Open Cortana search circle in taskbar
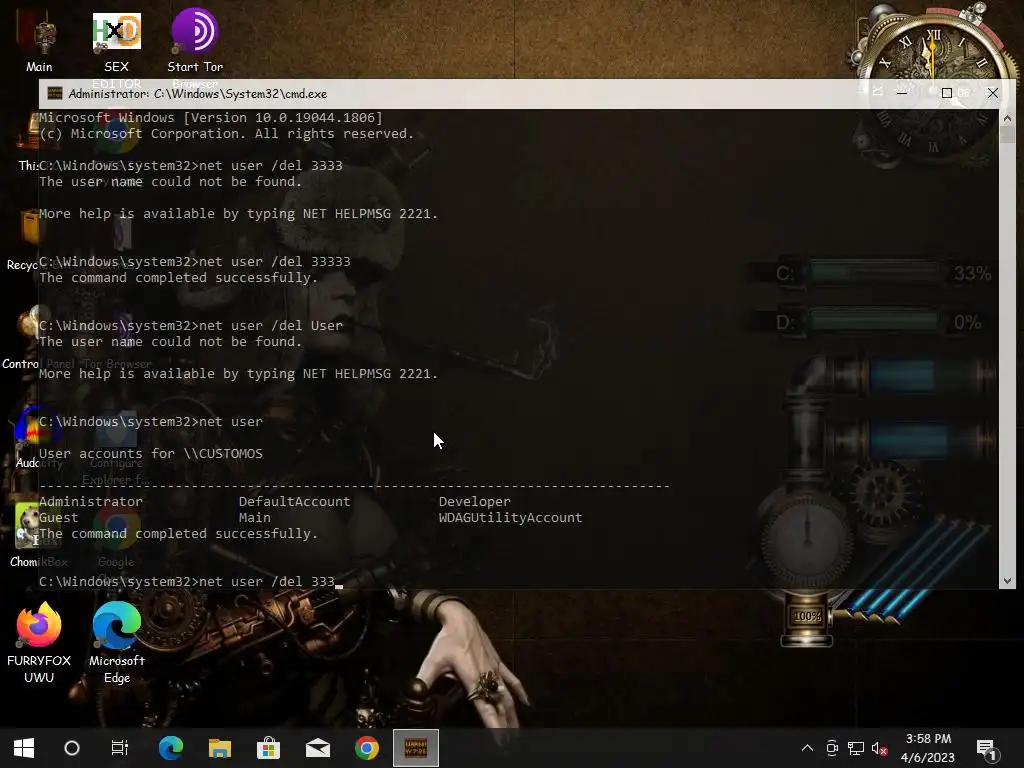 72,748
